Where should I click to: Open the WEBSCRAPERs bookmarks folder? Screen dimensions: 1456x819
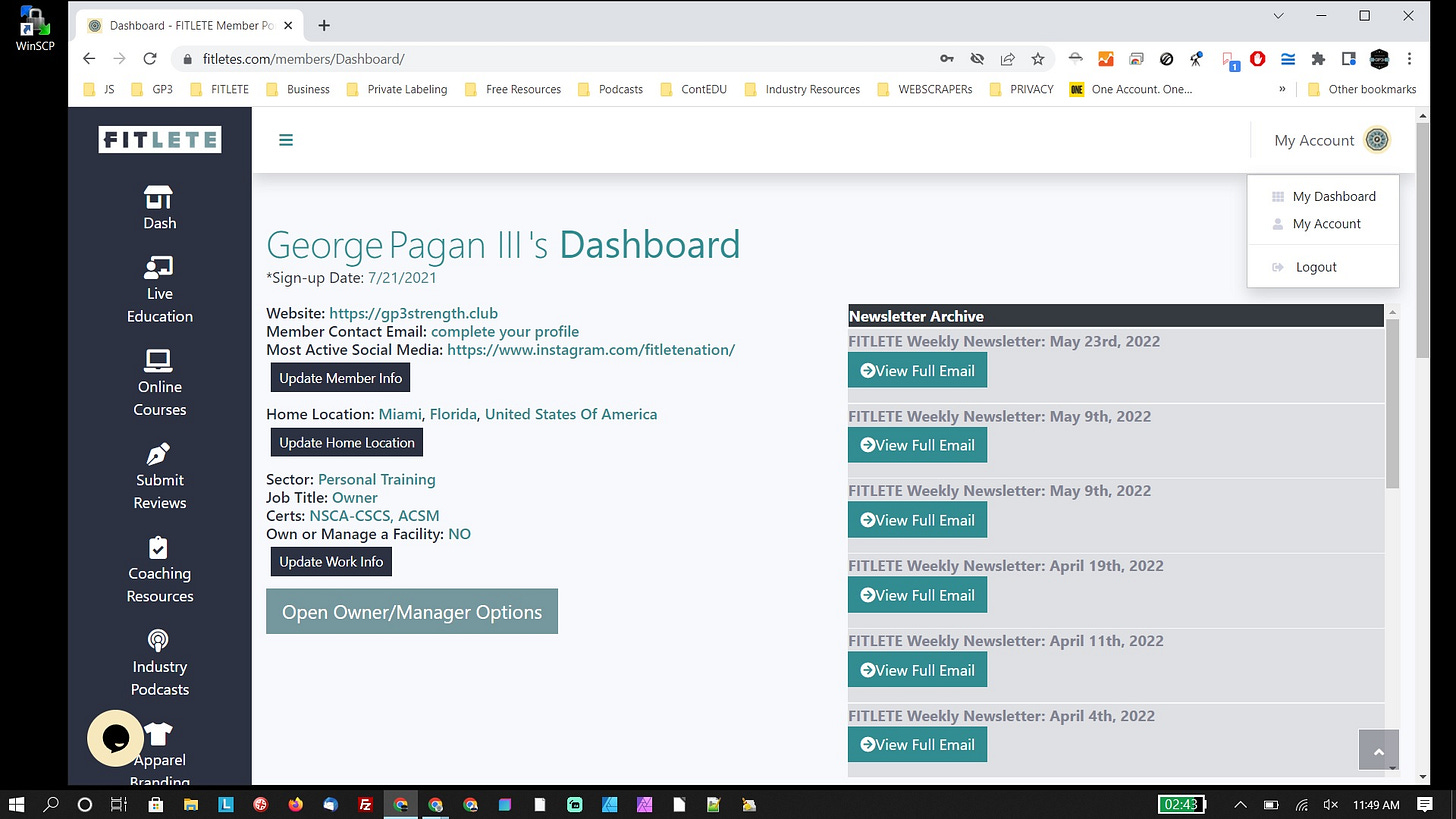(926, 89)
